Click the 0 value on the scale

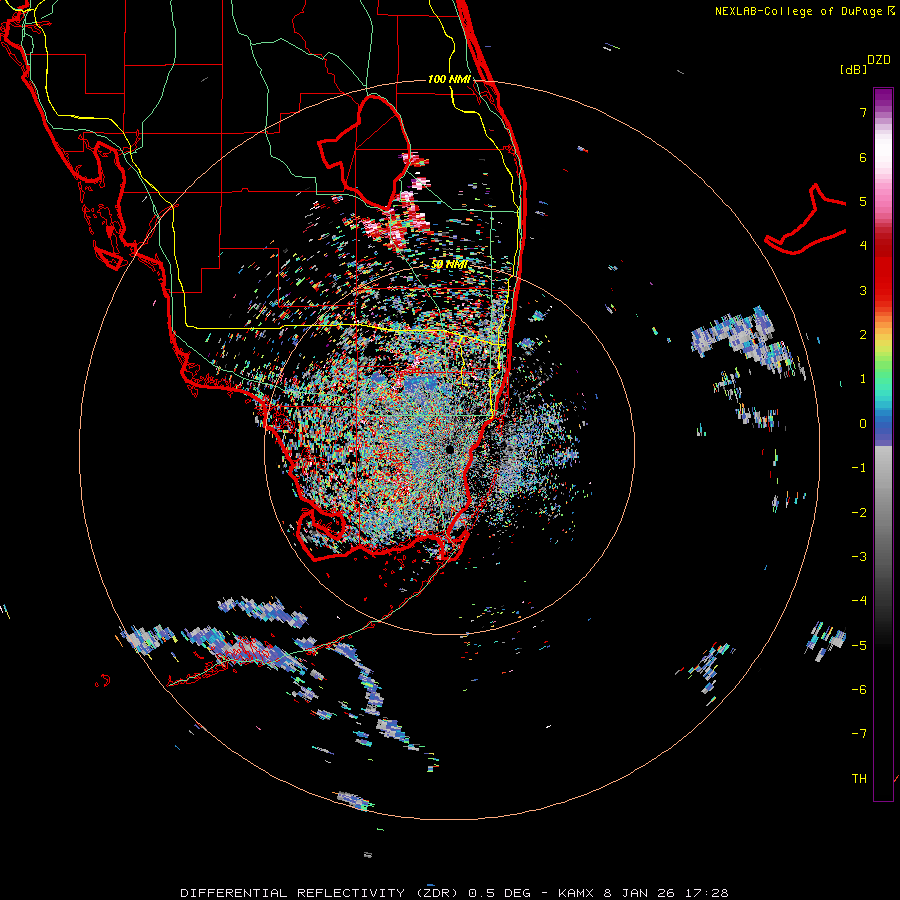(x=863, y=424)
